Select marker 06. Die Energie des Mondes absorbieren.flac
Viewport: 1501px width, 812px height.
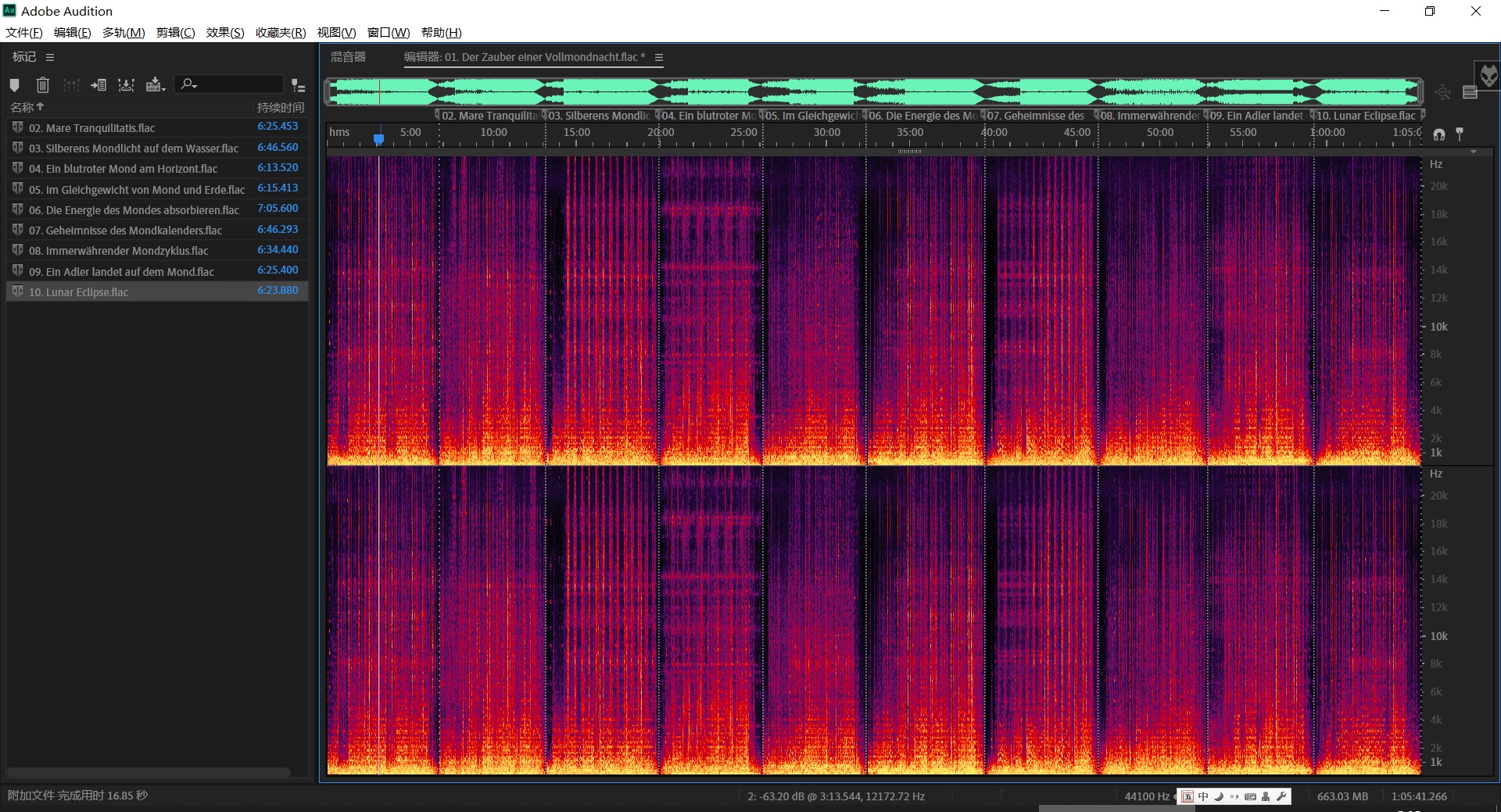coord(134,209)
